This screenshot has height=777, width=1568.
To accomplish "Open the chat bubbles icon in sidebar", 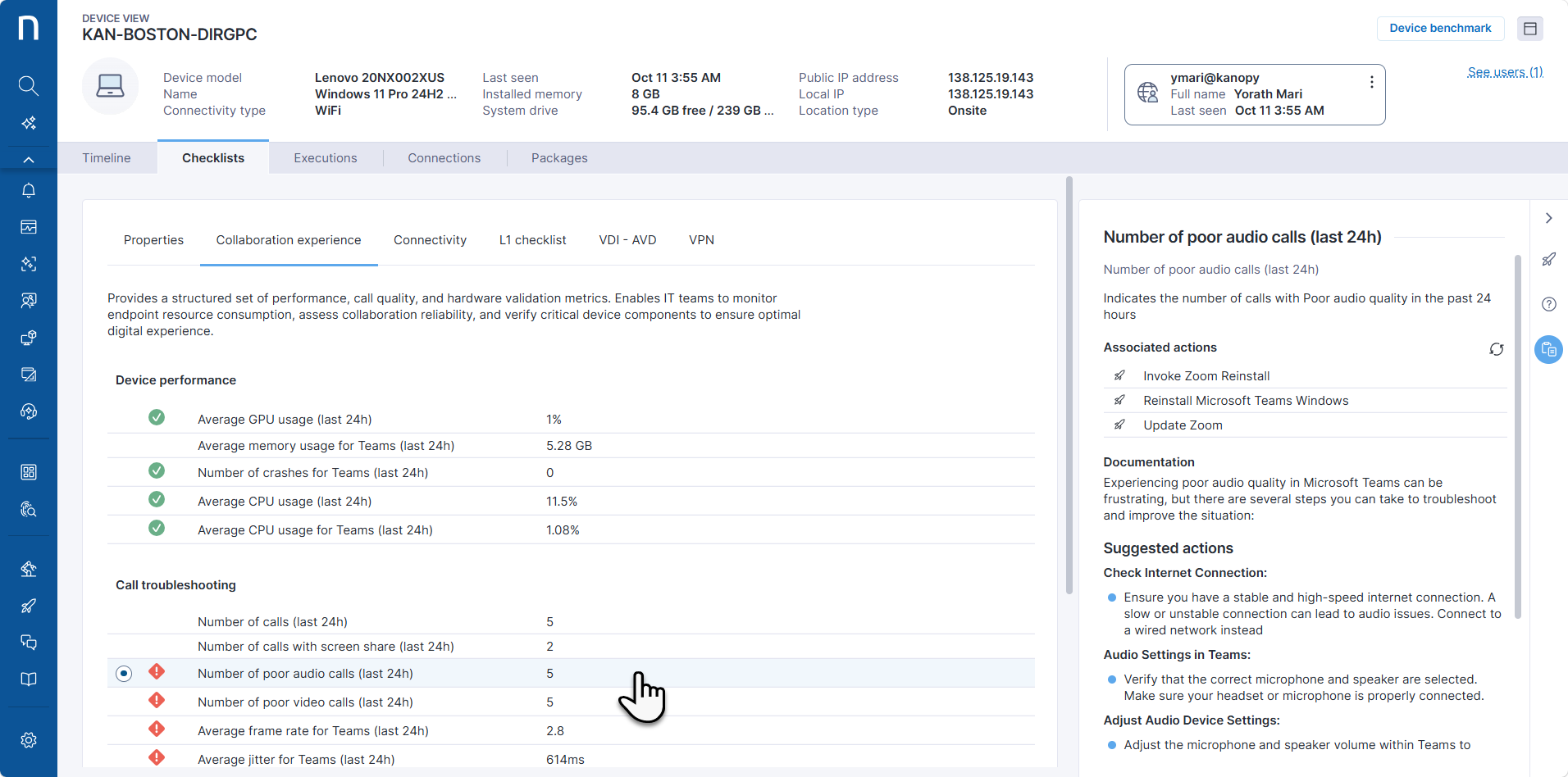I will point(29,643).
